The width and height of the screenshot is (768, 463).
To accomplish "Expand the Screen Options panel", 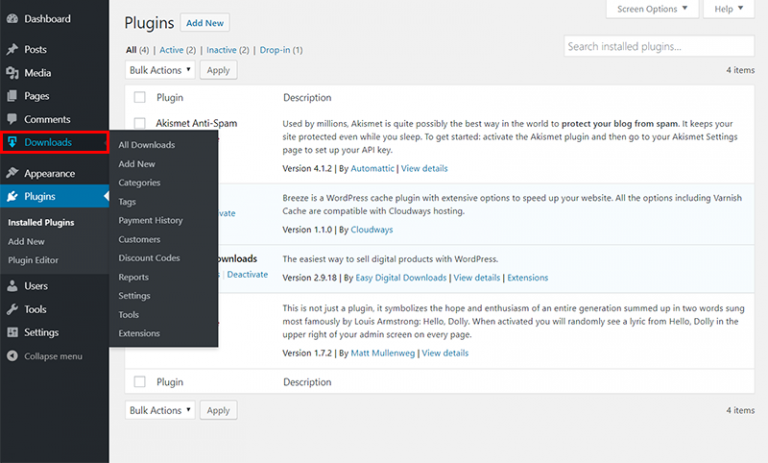I will 652,9.
